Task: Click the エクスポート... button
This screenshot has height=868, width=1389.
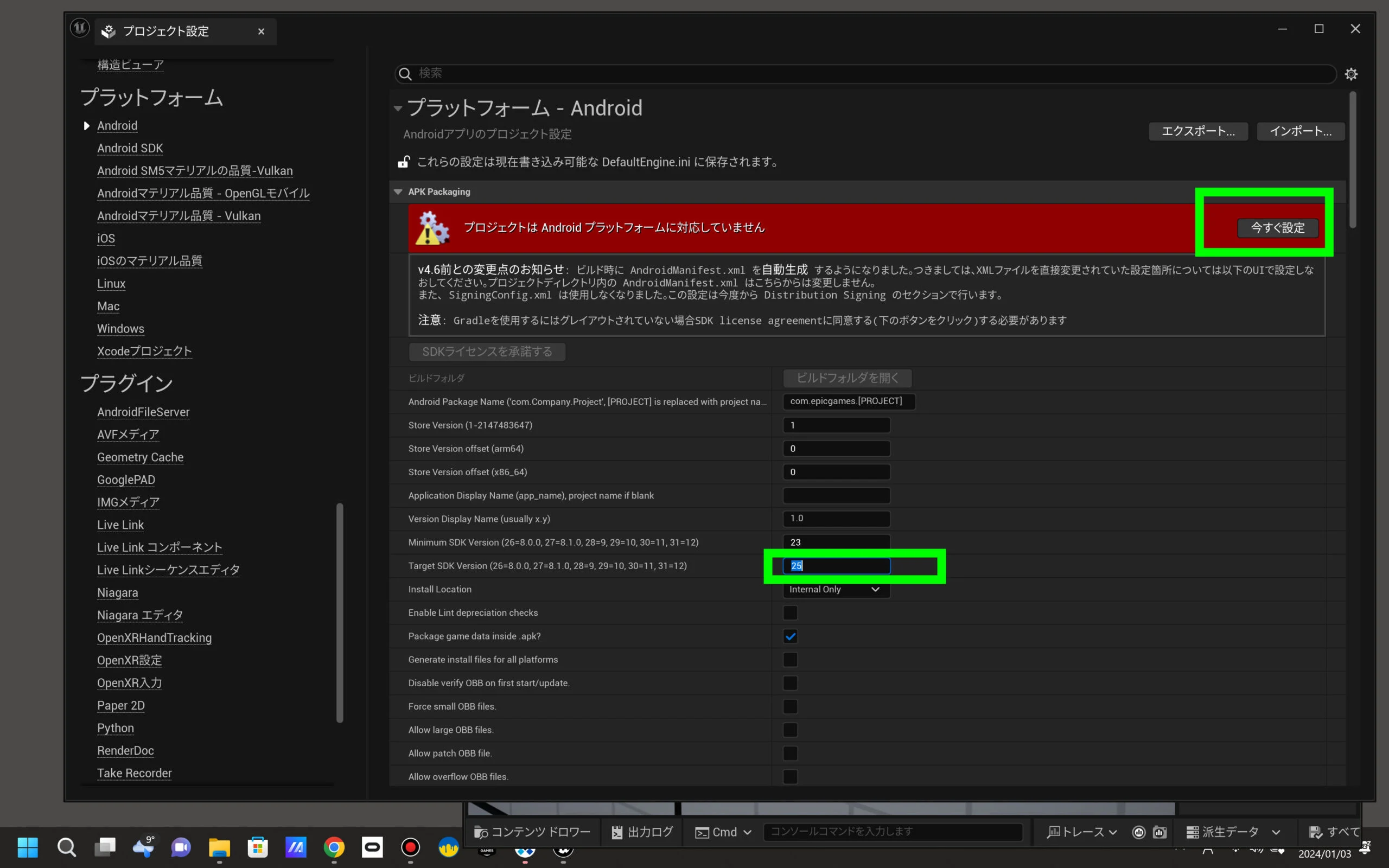Action: tap(1198, 131)
